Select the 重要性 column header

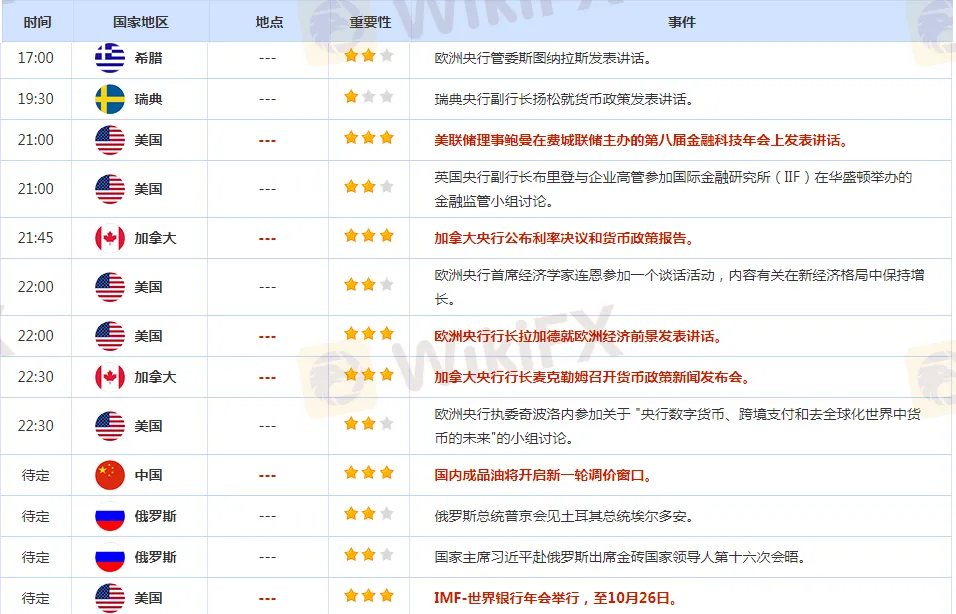pyautogui.click(x=369, y=22)
